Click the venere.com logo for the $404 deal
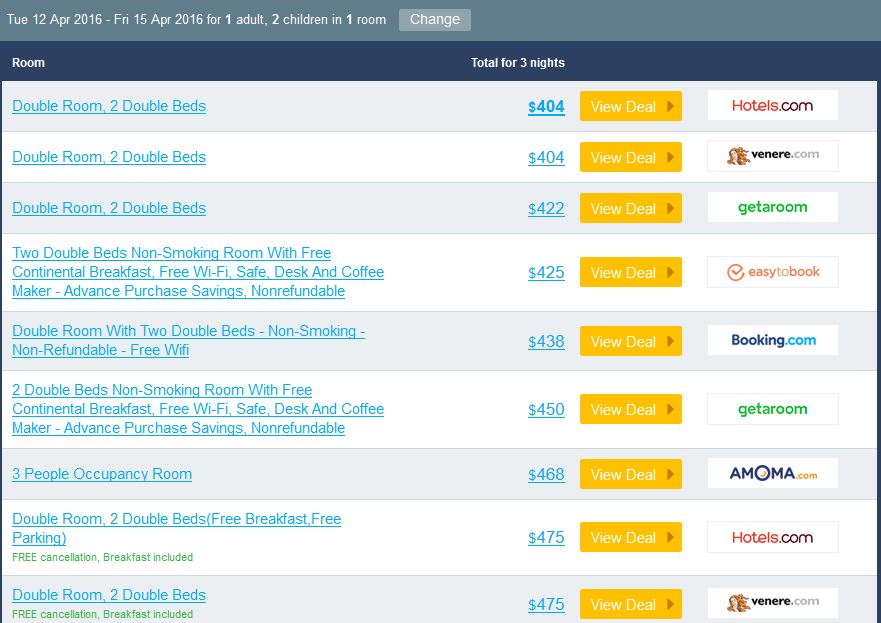This screenshot has width=881, height=623. pyautogui.click(x=772, y=156)
